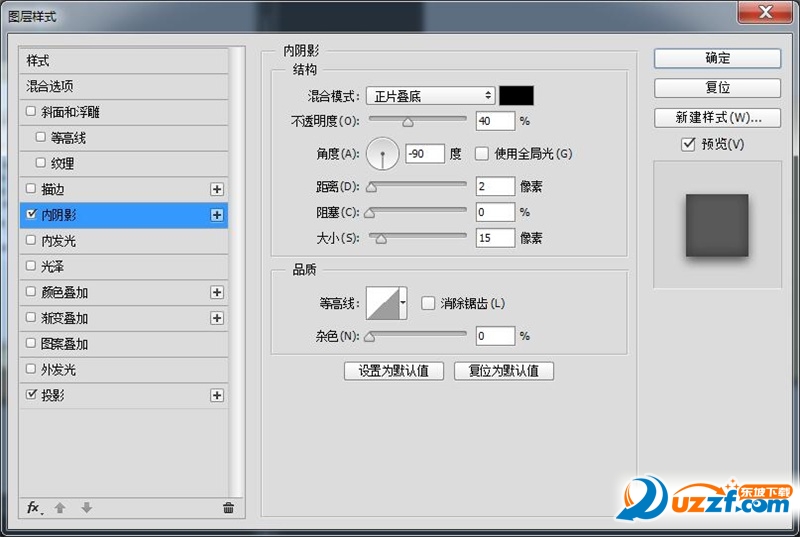Enable the 颜色叠加 checkbox
Screen dimensions: 800x537
(31, 291)
